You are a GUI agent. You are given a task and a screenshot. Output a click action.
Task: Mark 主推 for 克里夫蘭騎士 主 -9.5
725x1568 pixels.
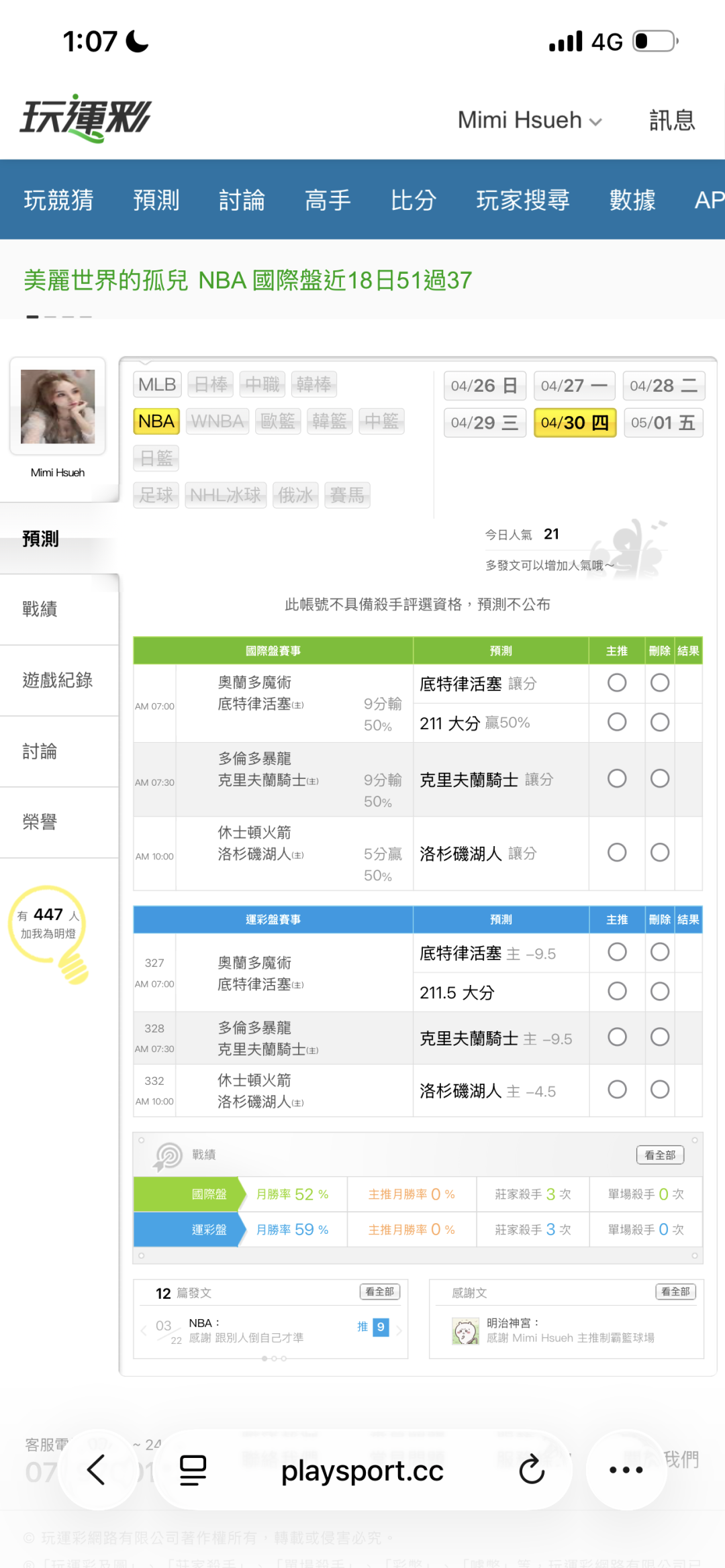point(617,1037)
